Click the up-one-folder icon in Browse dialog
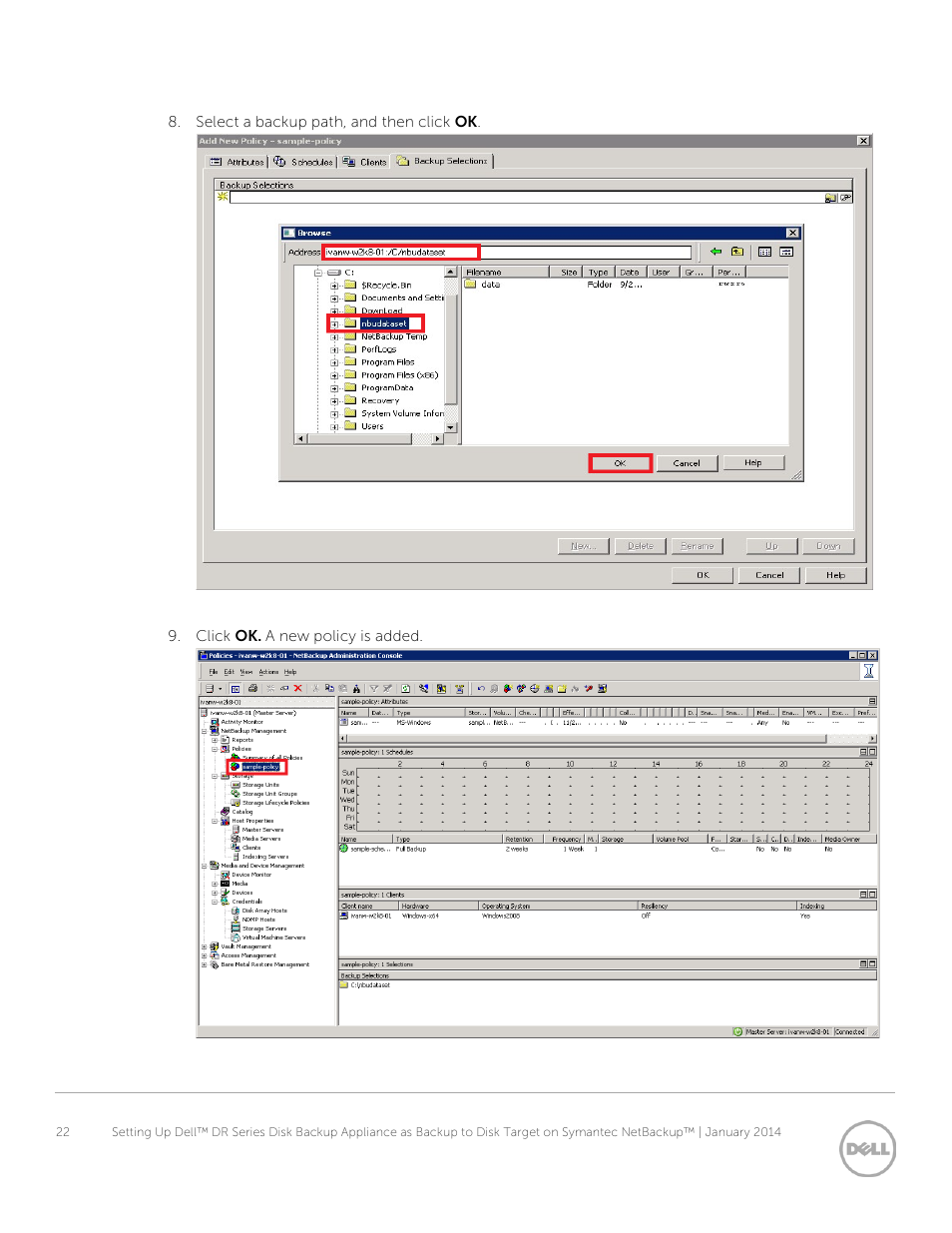The image size is (952, 1233). pos(736,252)
